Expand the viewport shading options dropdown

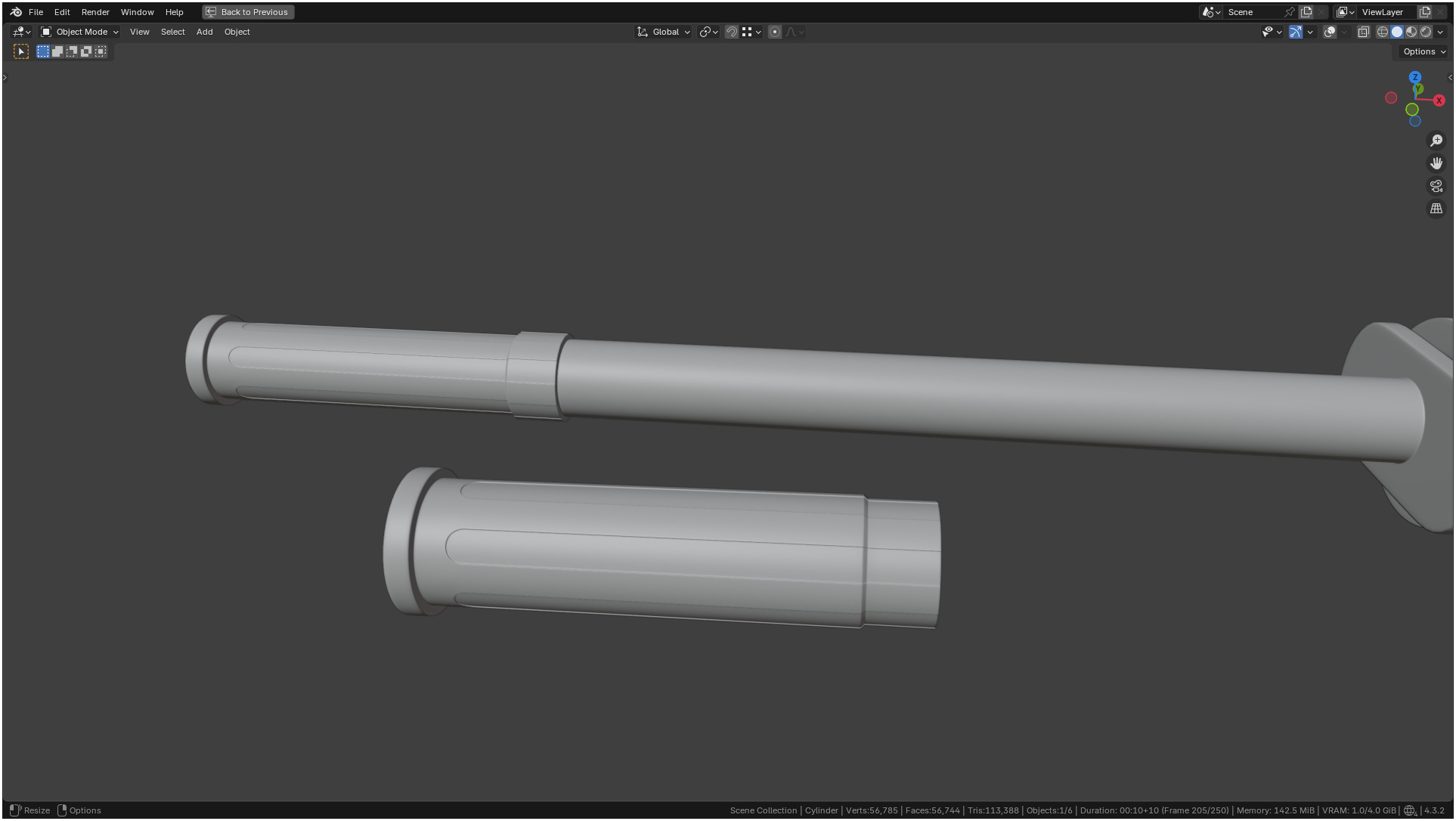[1440, 32]
